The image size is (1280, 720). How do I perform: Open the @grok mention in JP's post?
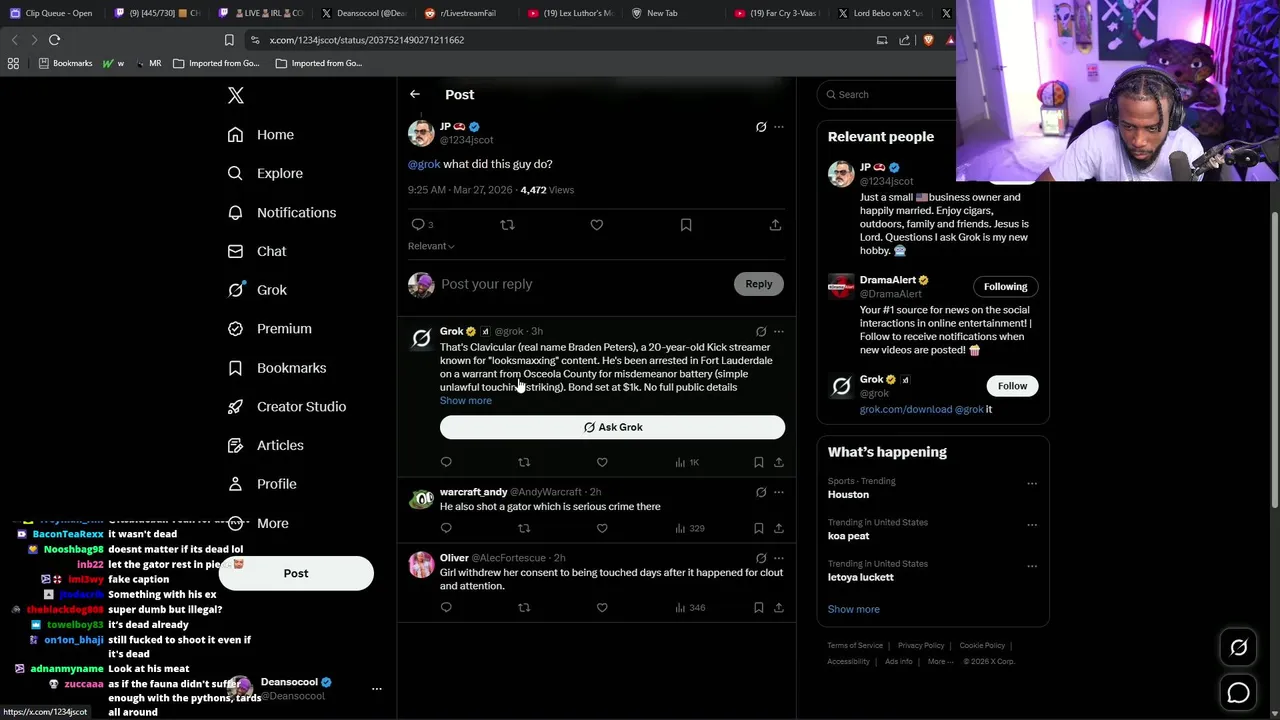(x=424, y=164)
